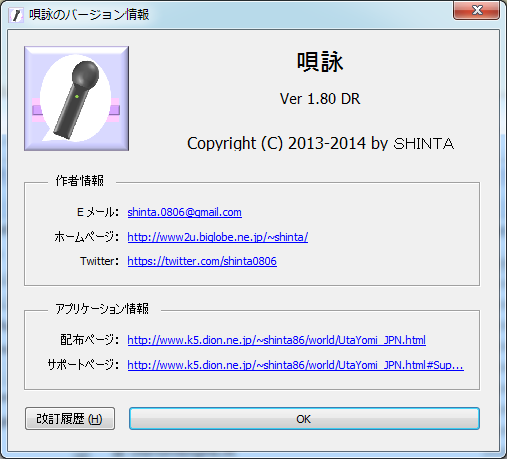Viewport: 507px width, 459px height.
Task: Open the twitter.com/shinta0806 link
Action: click(202, 261)
